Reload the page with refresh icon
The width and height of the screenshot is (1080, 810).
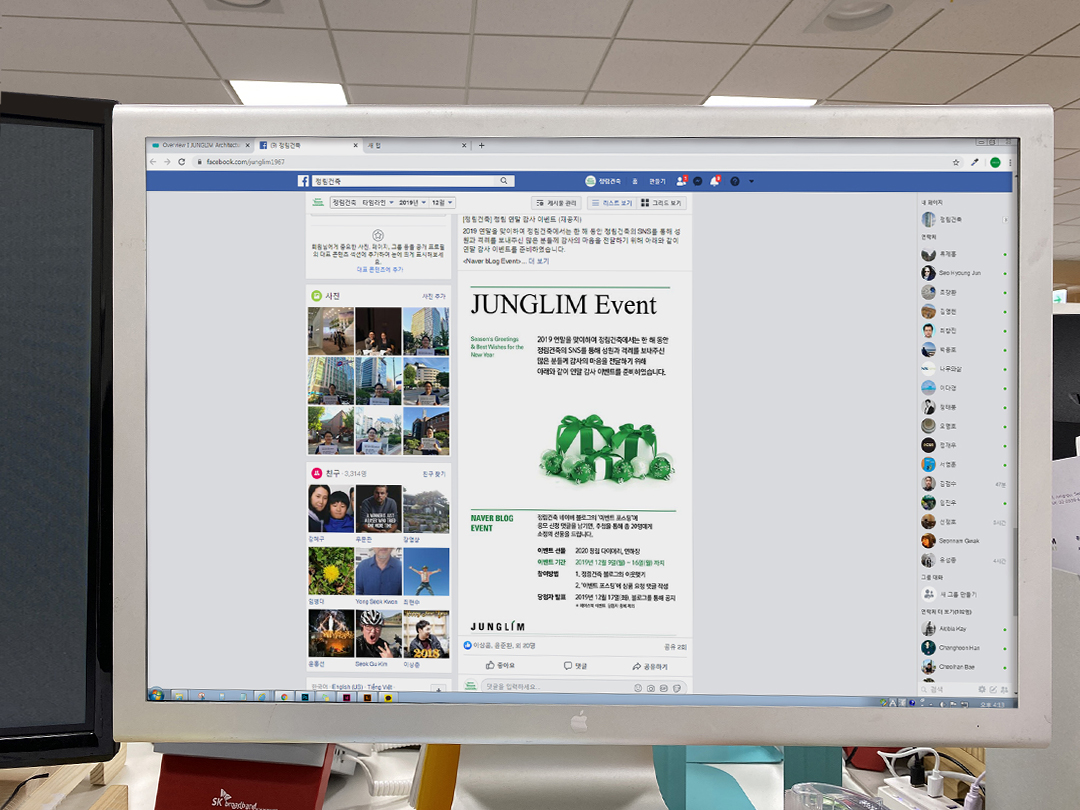click(182, 162)
